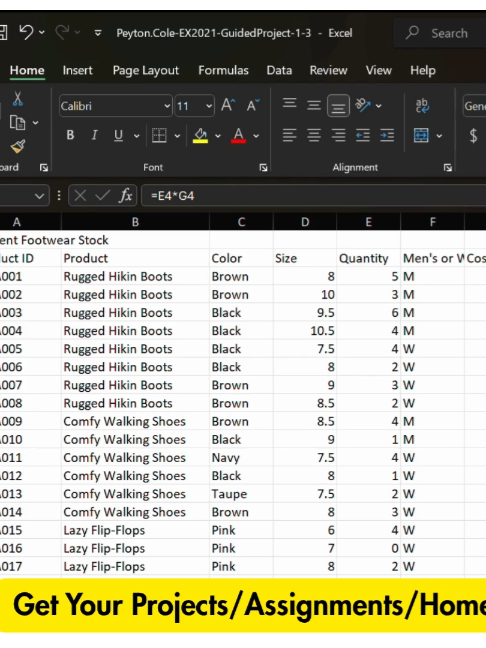Click the Navy color cell
The image size is (486, 648).
point(241,457)
